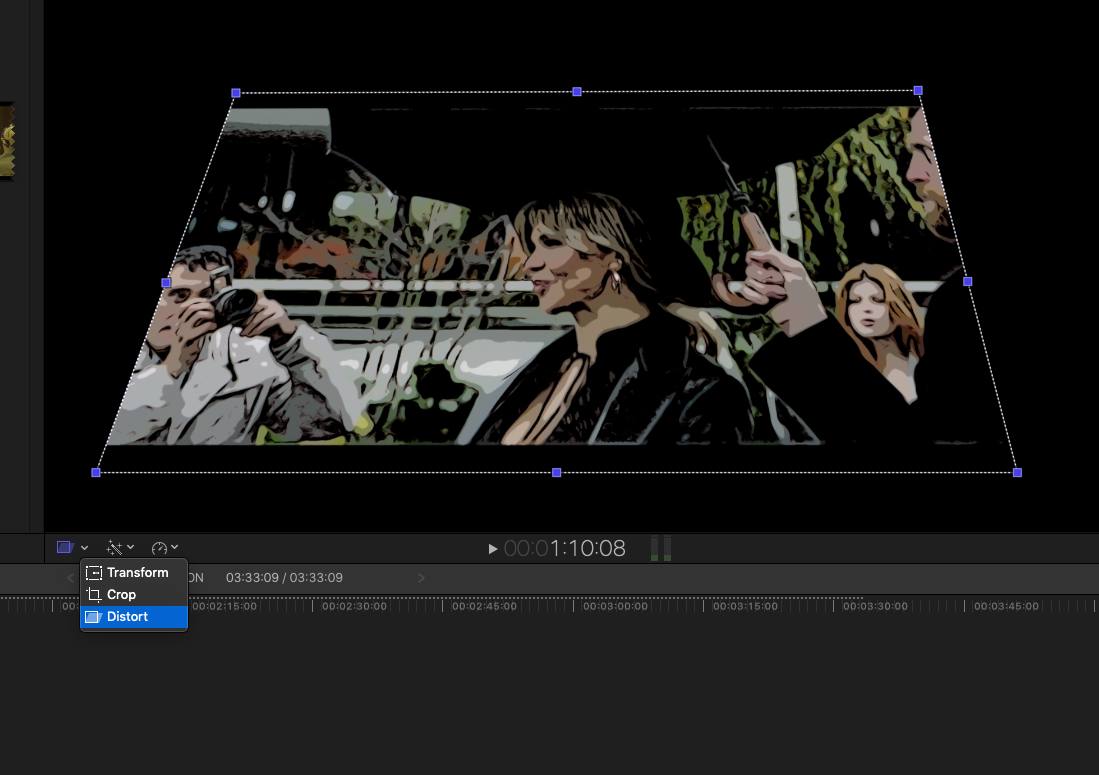Screen dimensions: 1099x775
Task: Choose Crop from the popup menu
Action: (x=134, y=594)
